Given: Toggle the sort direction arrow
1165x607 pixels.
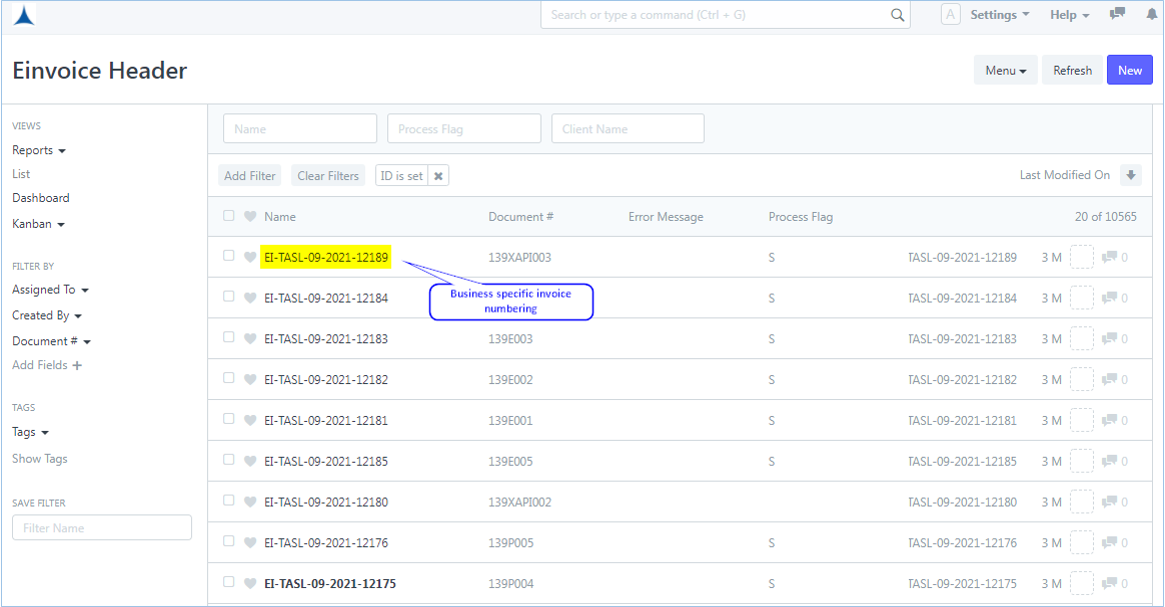Looking at the screenshot, I should [1131, 175].
